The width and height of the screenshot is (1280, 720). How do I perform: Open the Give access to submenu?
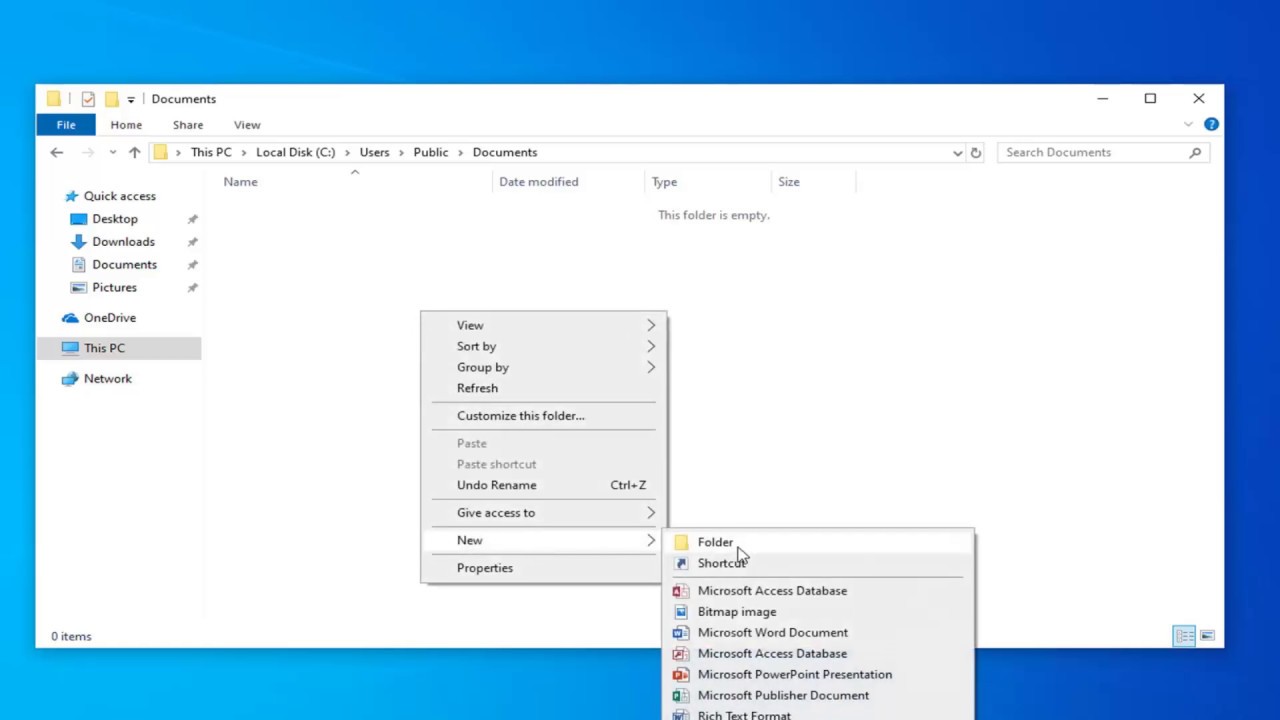click(543, 513)
